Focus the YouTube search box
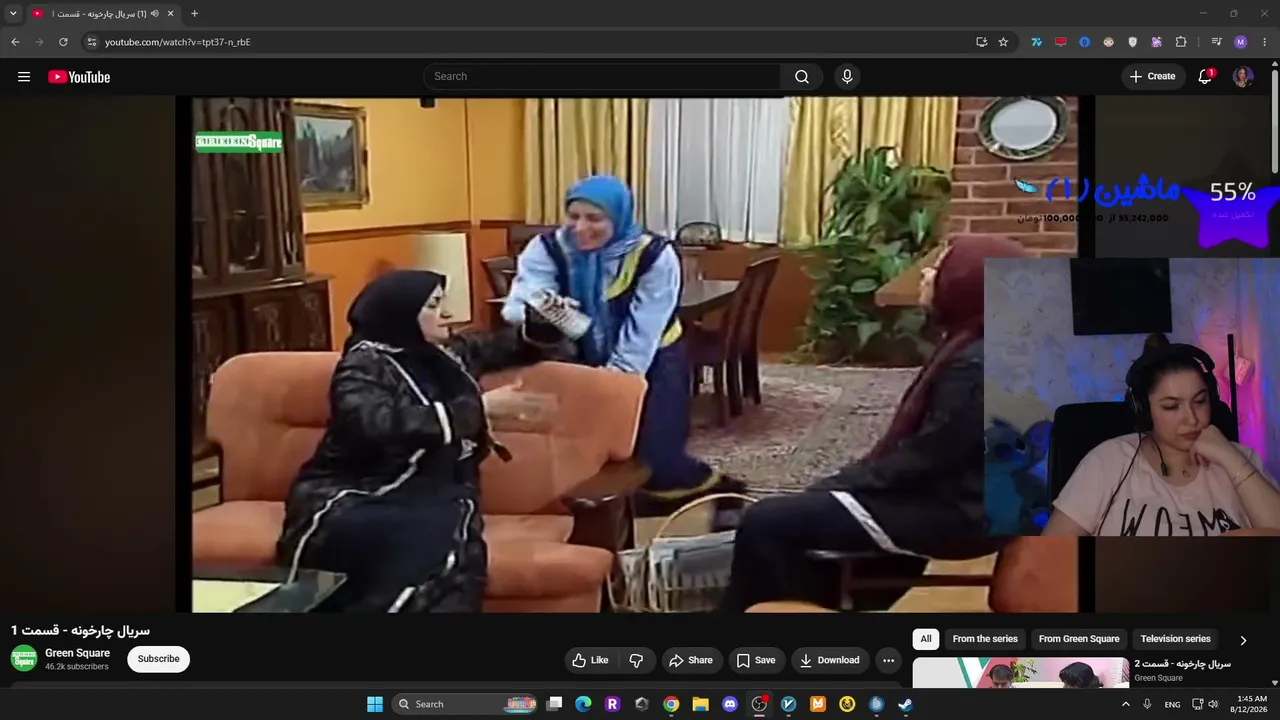Image resolution: width=1280 pixels, height=720 pixels. [602, 77]
